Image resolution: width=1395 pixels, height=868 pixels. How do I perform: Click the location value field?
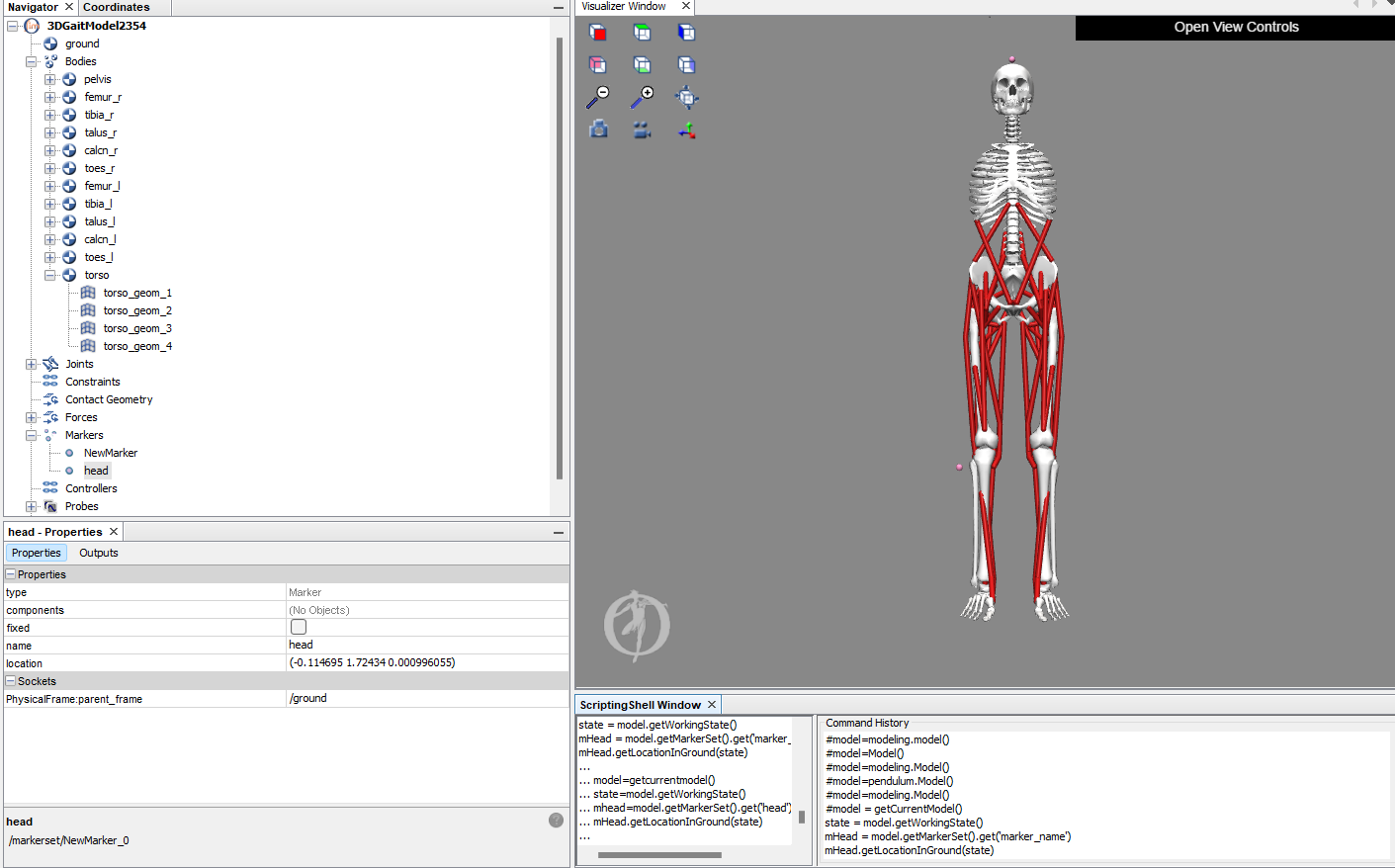427,662
